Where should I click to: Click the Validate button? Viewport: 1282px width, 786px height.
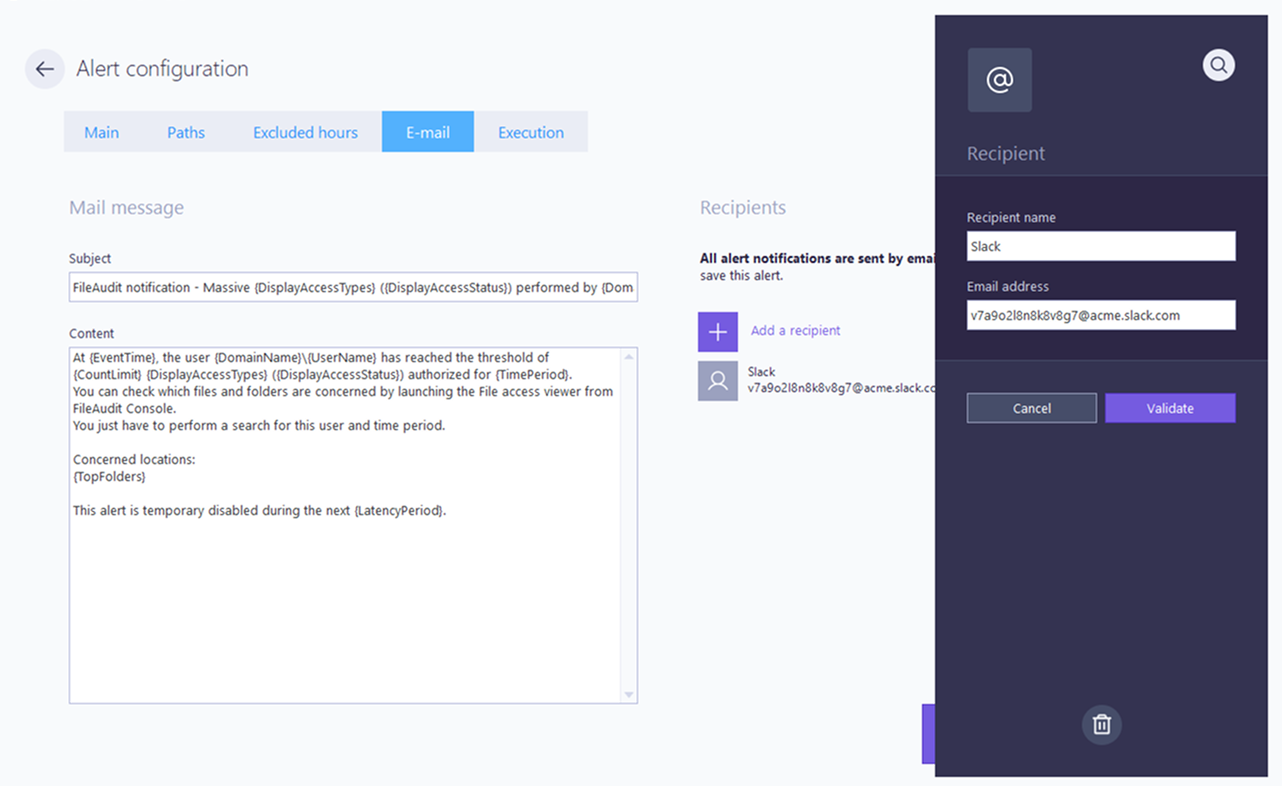click(x=1170, y=408)
